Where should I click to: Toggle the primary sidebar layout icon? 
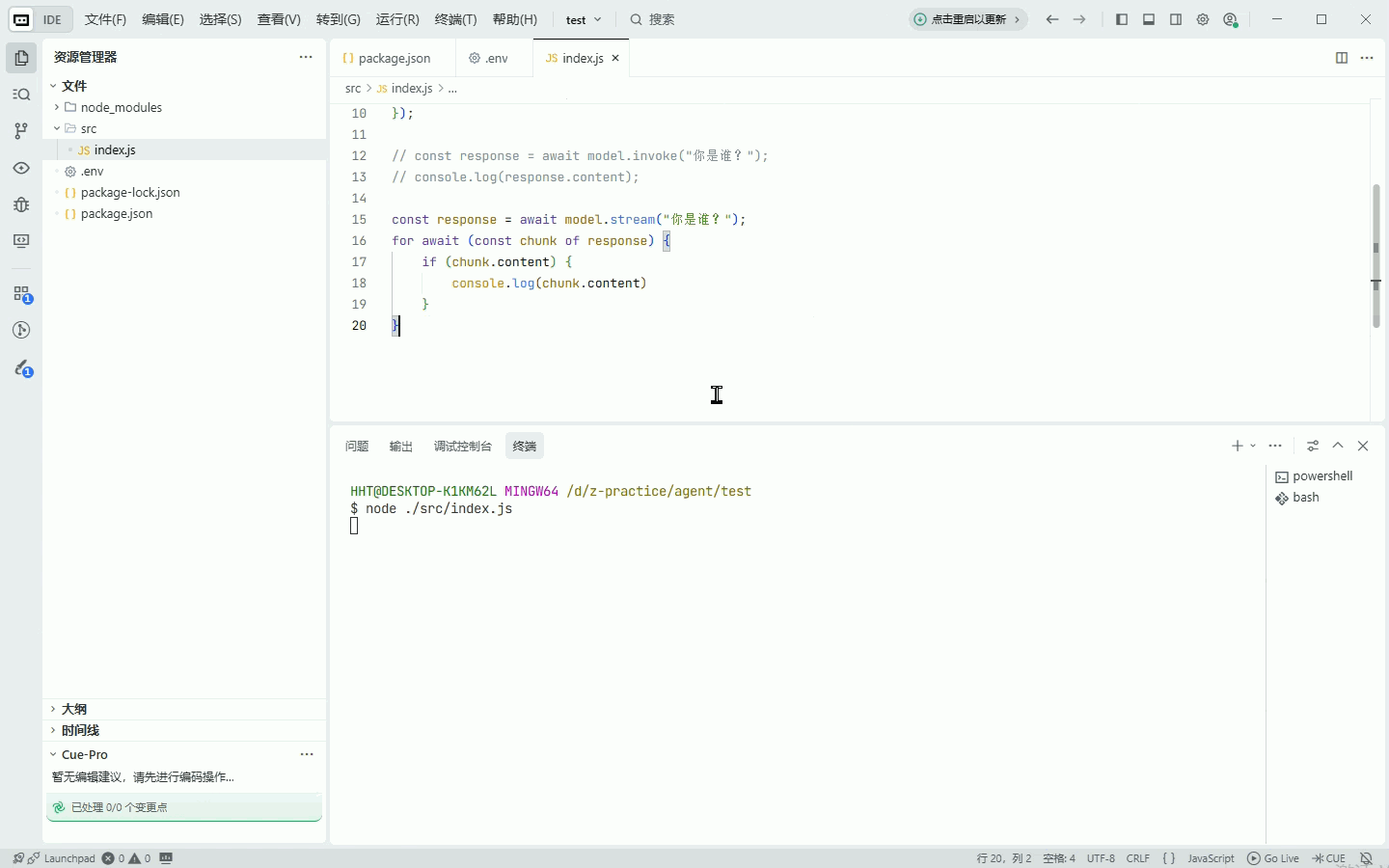tap(1122, 19)
